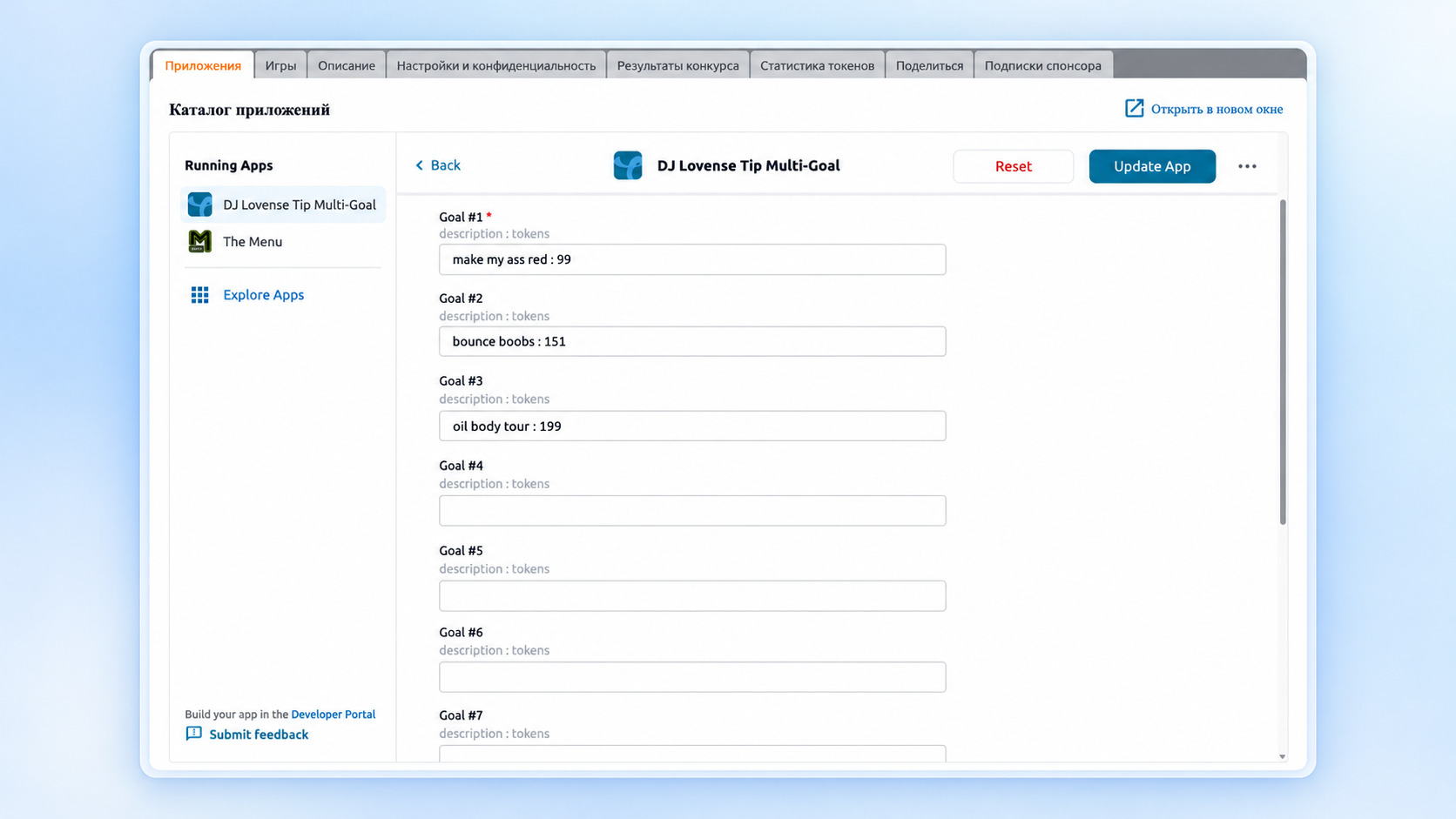1456x819 pixels.
Task: Click the Goal #2 input field
Action: point(692,341)
